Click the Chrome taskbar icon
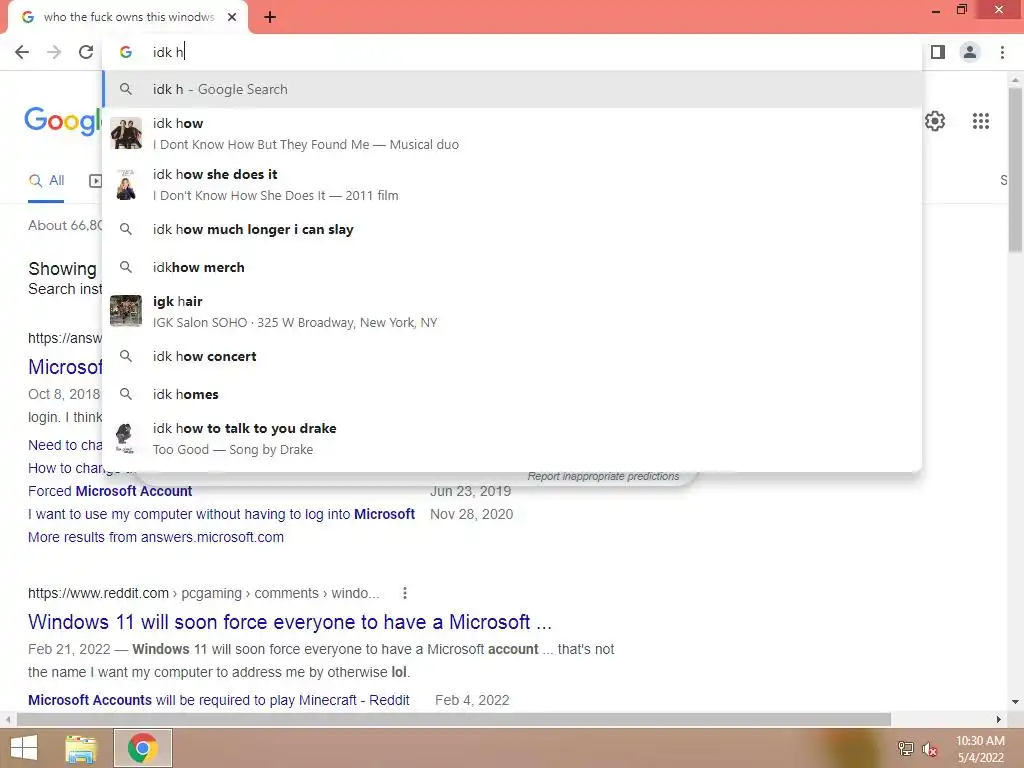This screenshot has height=768, width=1024. (x=142, y=748)
